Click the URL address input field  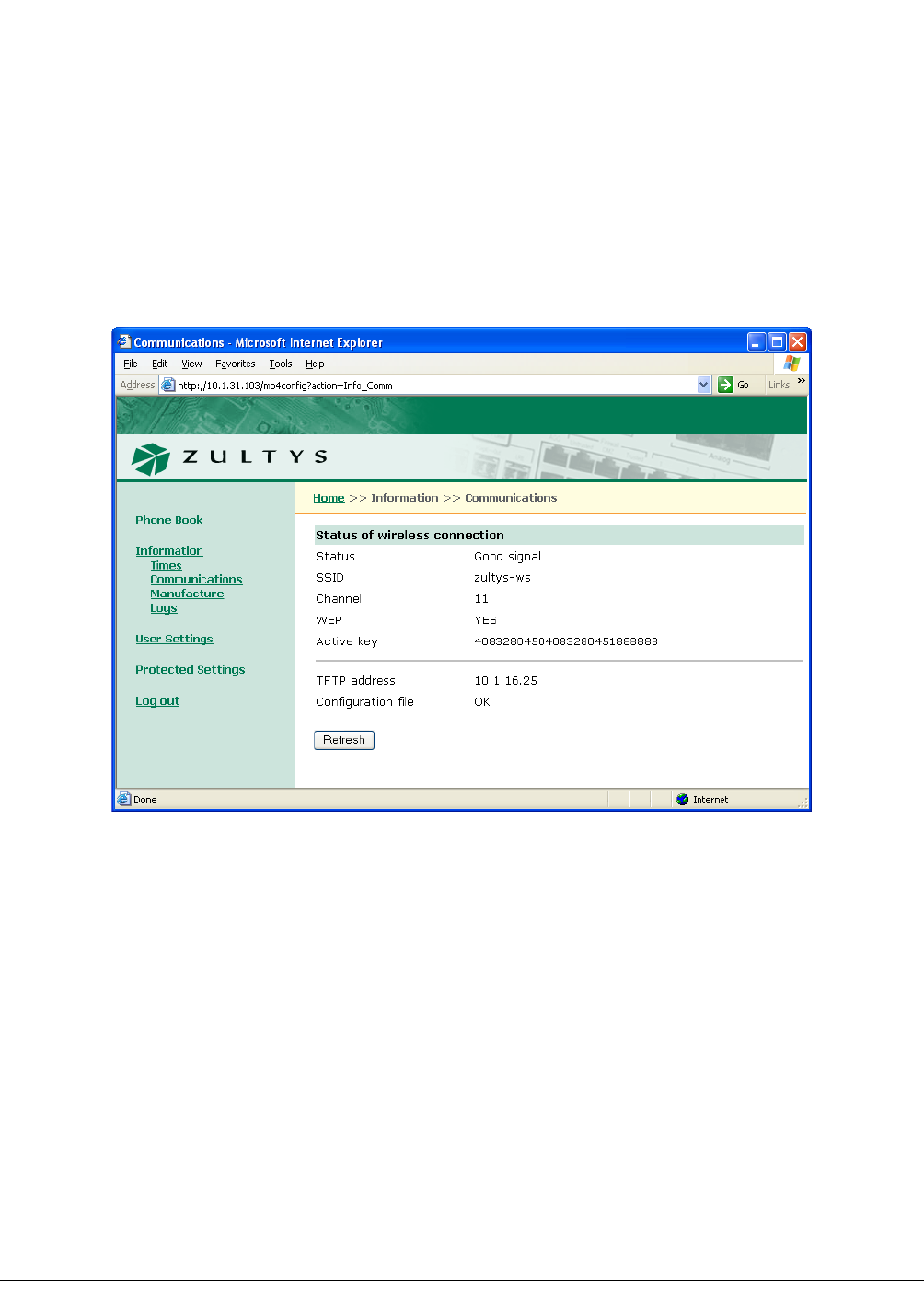(x=436, y=385)
